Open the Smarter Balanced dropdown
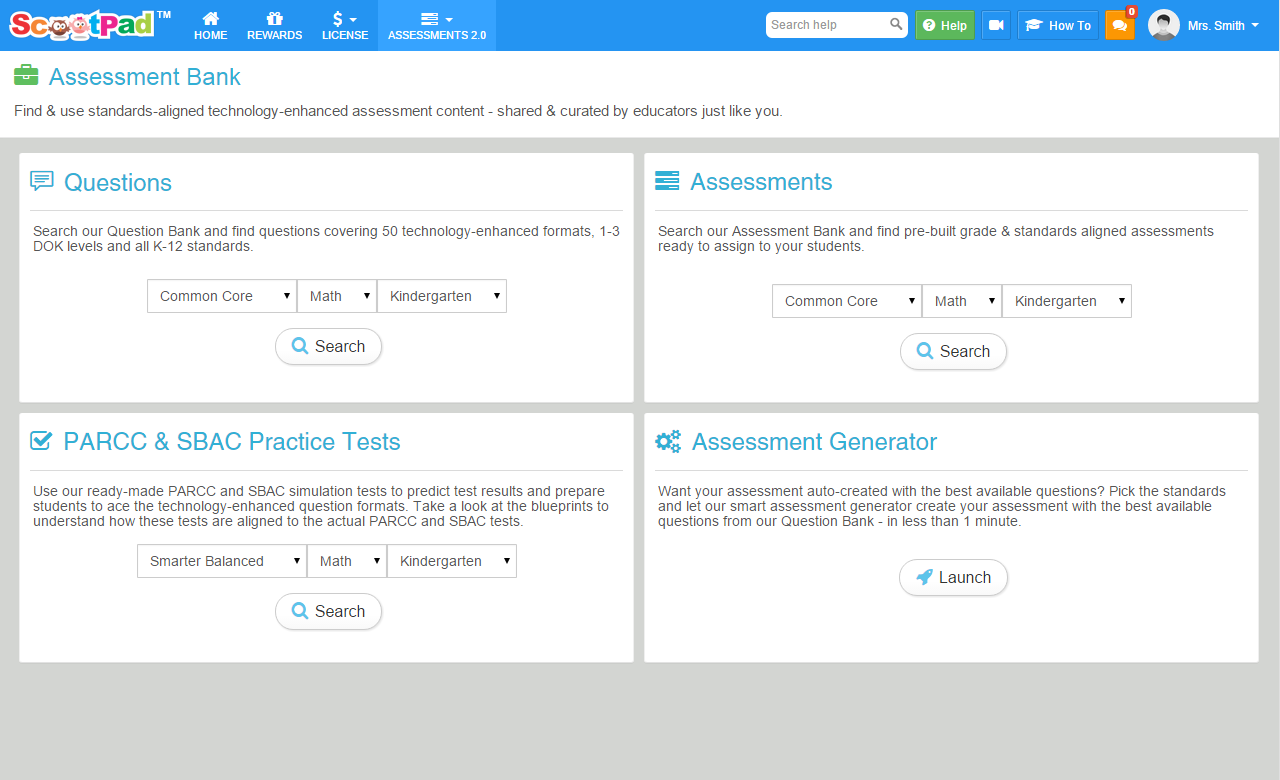This screenshot has width=1280, height=780. [x=221, y=560]
